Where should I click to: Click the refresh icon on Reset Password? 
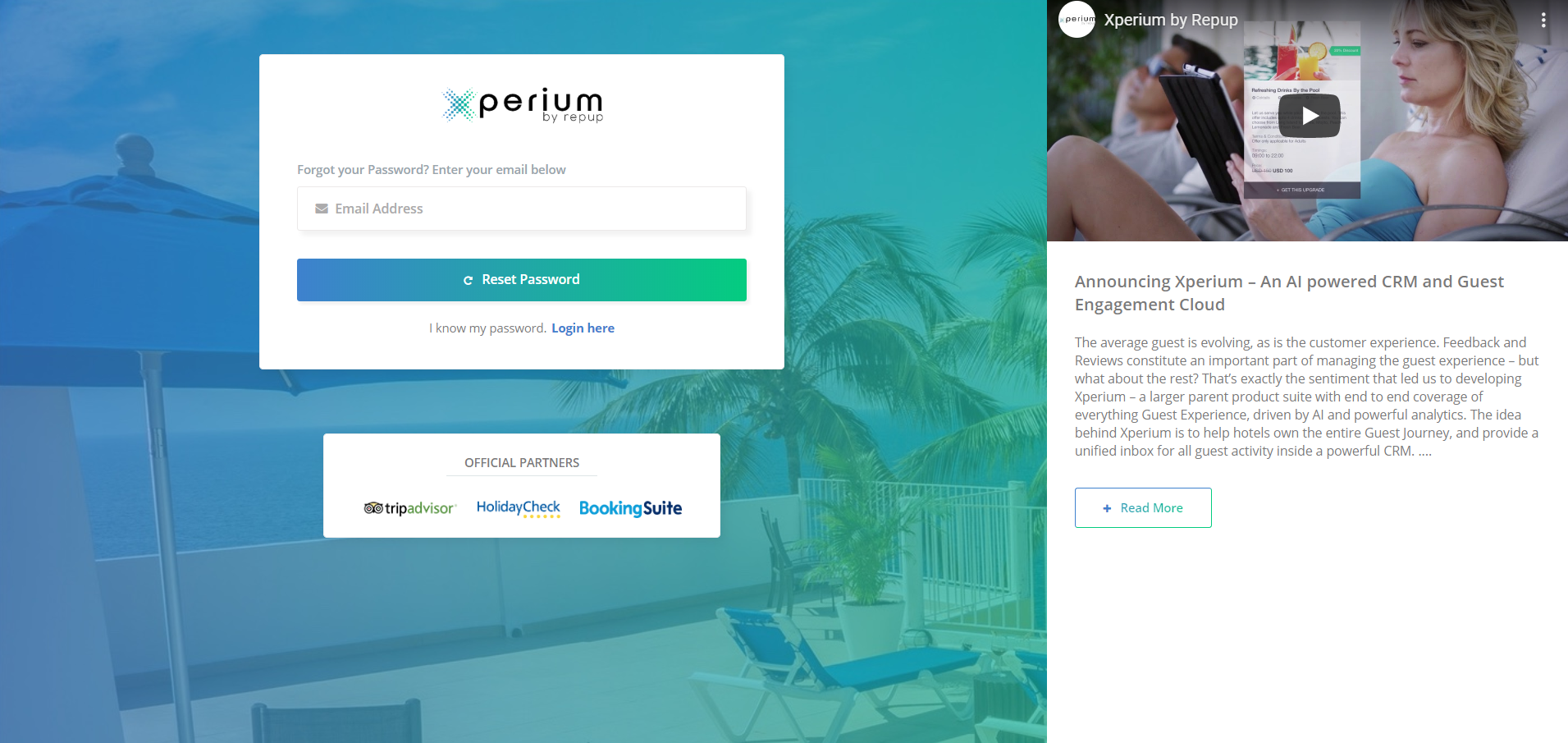pos(469,280)
